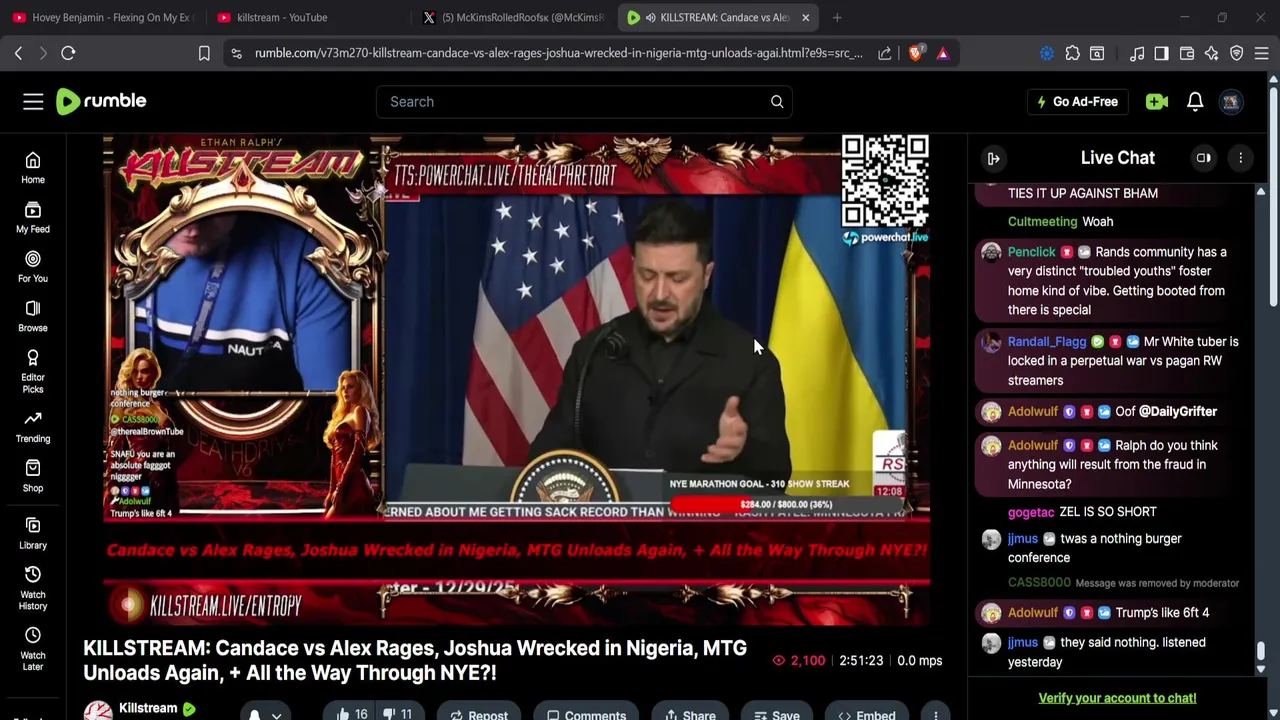
Task: Open the Comments button
Action: click(587, 714)
